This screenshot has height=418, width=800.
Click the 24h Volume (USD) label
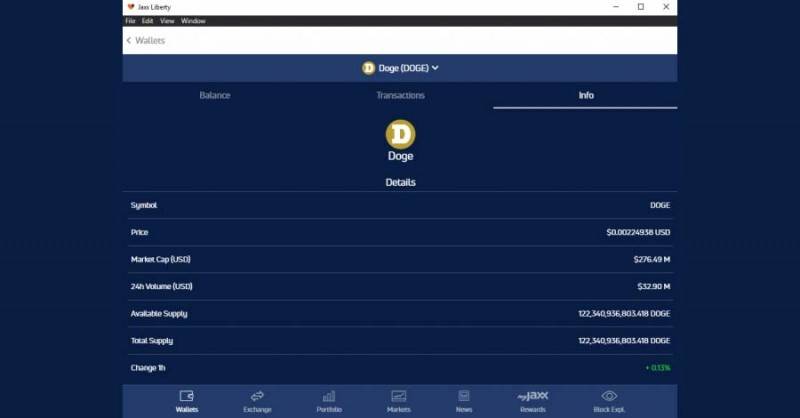pos(162,286)
